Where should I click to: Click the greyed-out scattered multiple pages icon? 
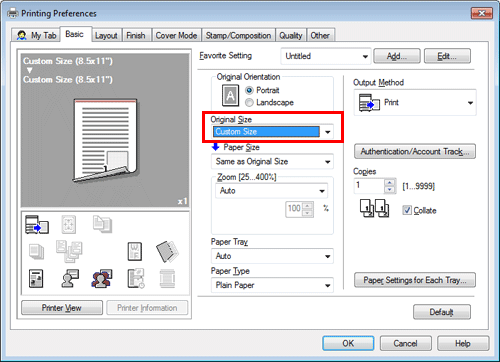69,251
